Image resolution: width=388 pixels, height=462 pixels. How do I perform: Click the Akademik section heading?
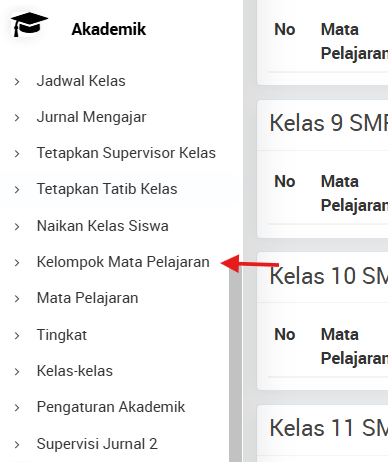[109, 29]
